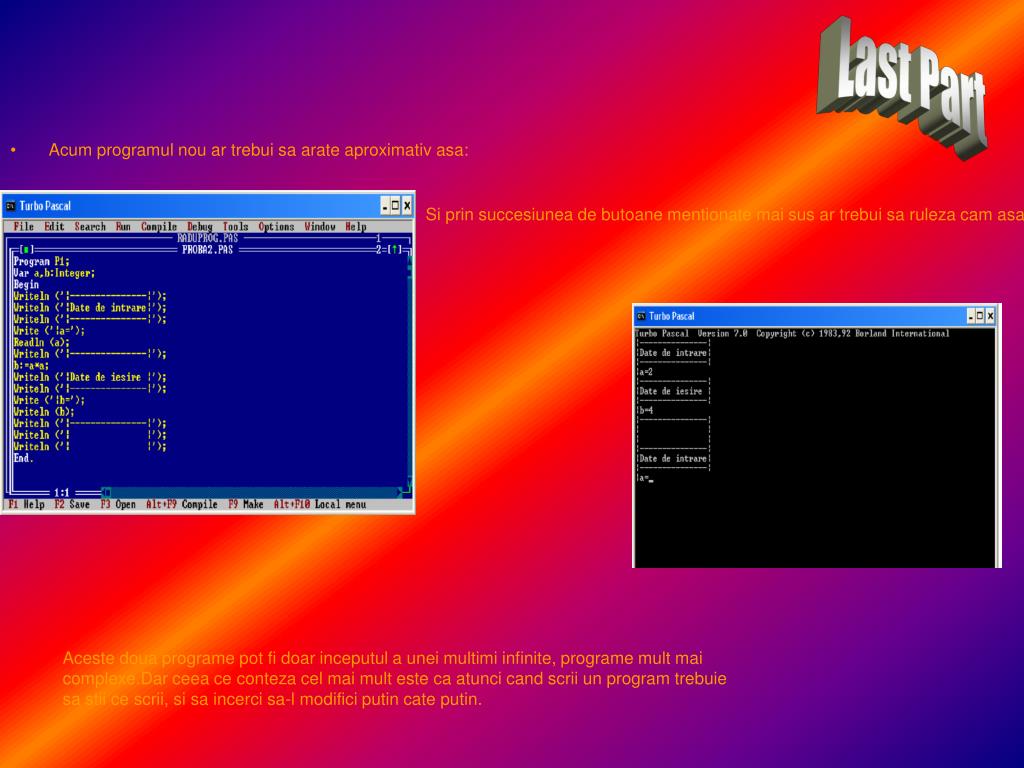
Task: Click the 'a=2' console output line
Action: click(x=645, y=372)
